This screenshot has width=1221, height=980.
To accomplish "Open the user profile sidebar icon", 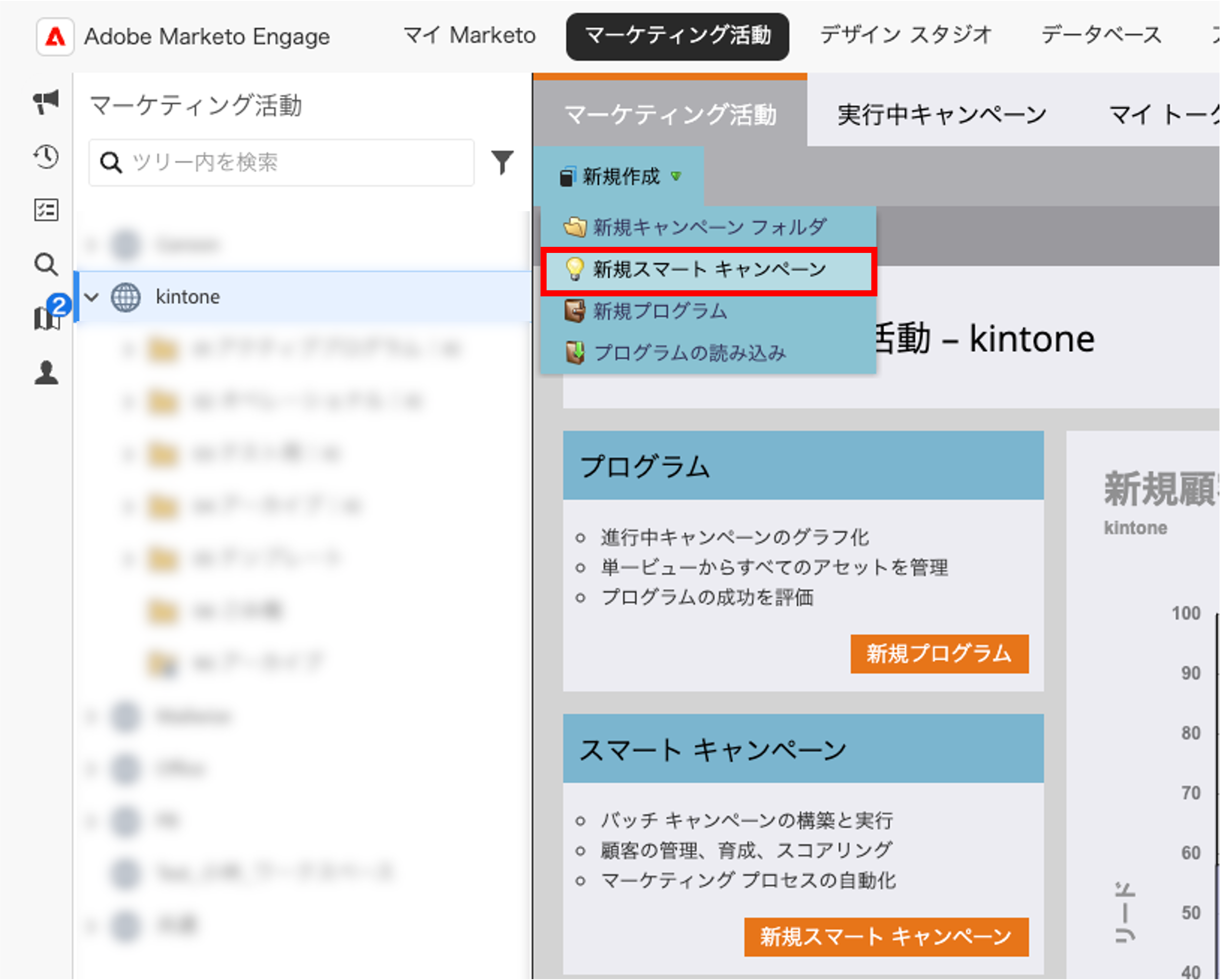I will [46, 373].
